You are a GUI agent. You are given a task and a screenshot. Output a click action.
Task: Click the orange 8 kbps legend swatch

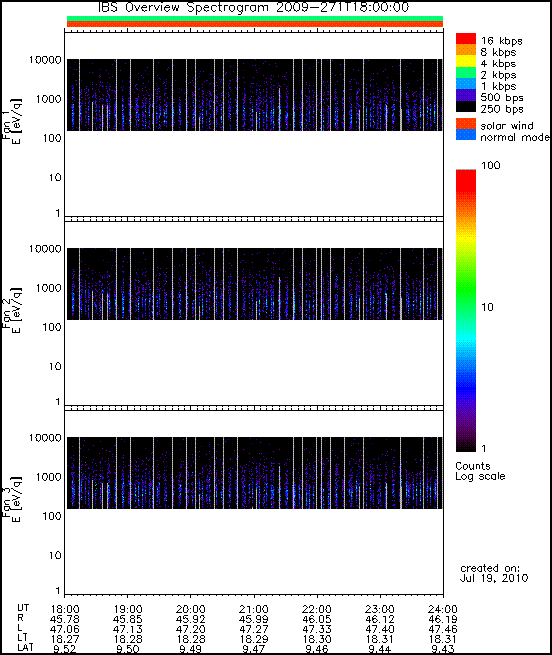(466, 50)
